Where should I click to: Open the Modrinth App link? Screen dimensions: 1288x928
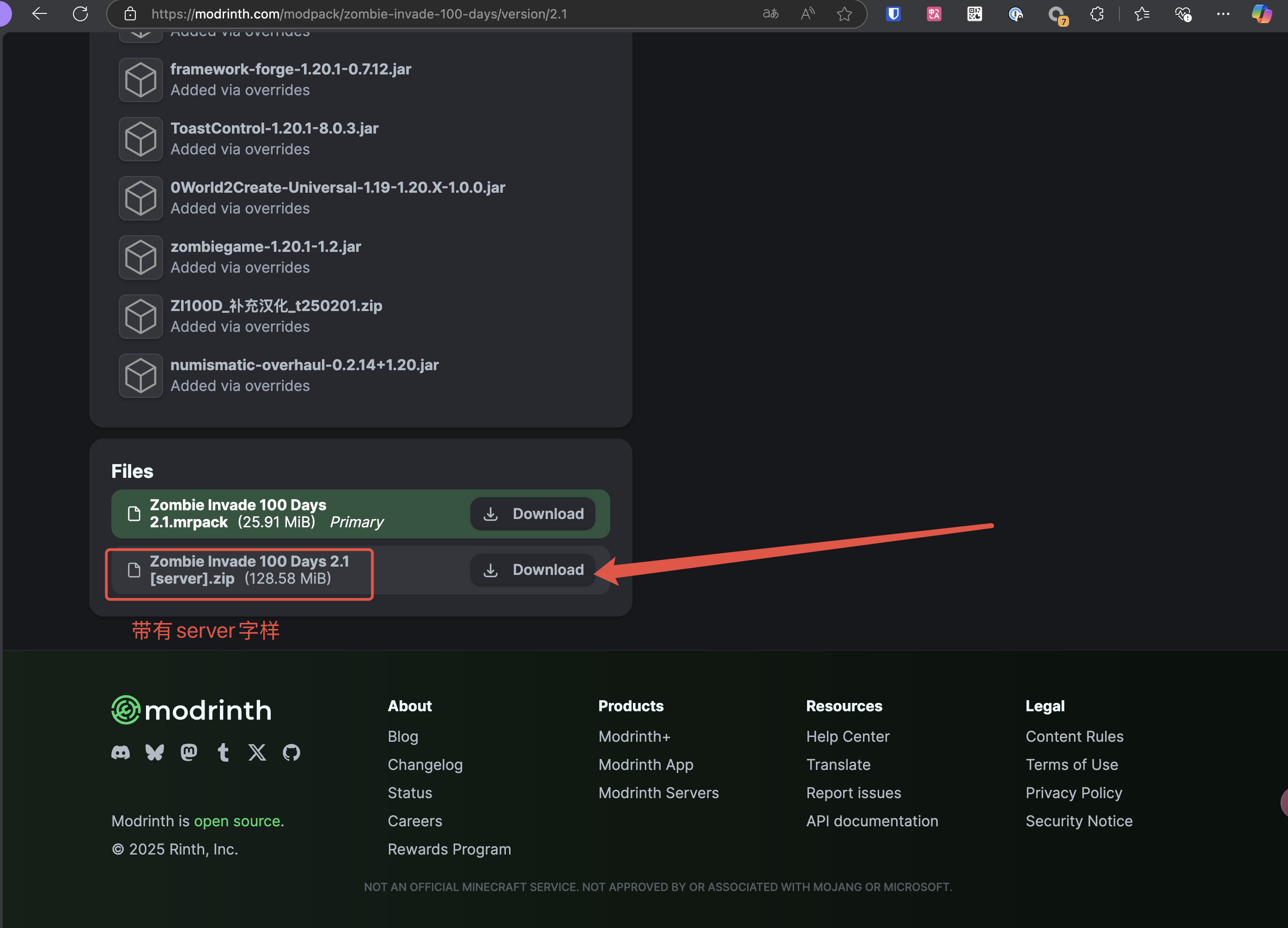point(646,764)
